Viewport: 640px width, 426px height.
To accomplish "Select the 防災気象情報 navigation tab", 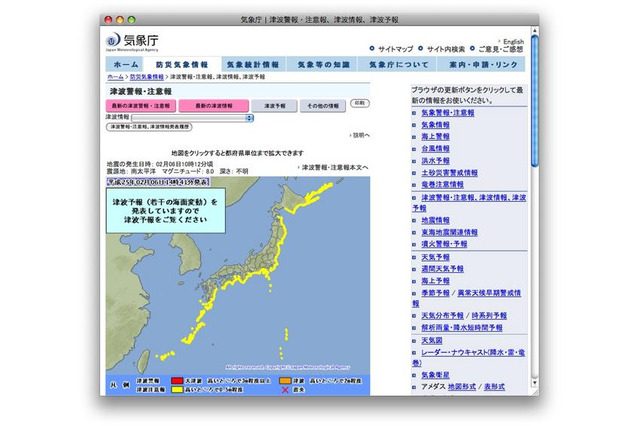I will tap(182, 64).
